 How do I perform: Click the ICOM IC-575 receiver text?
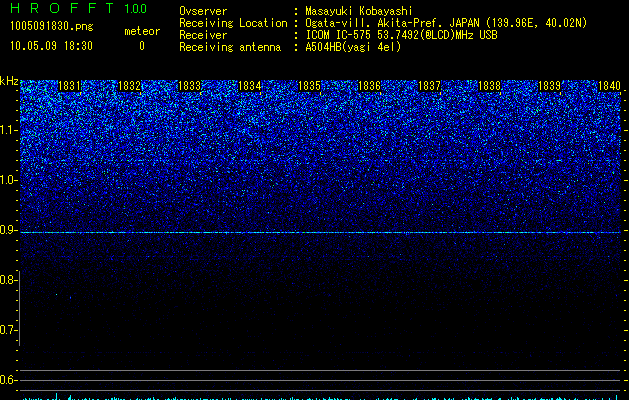[x=401, y=35]
